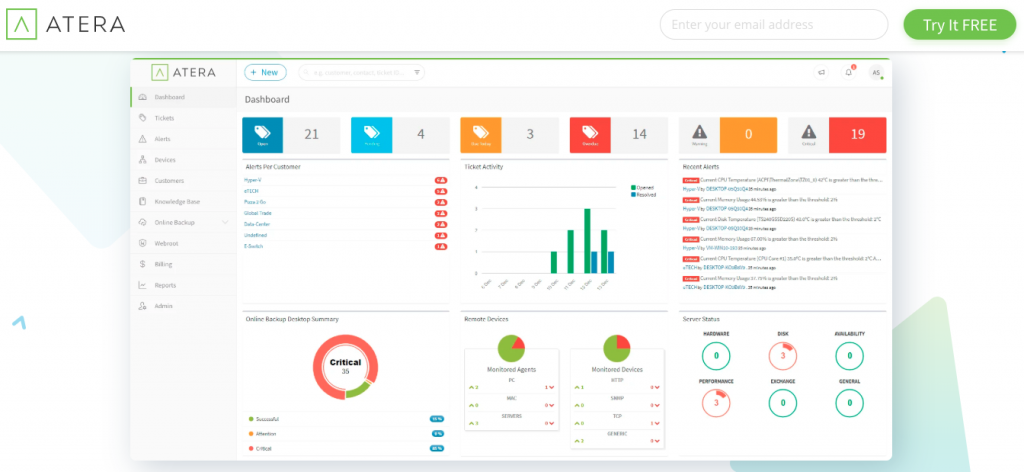The width and height of the screenshot is (1024, 472).
Task: Click the AVAILABILITY server status circle
Action: click(x=850, y=356)
